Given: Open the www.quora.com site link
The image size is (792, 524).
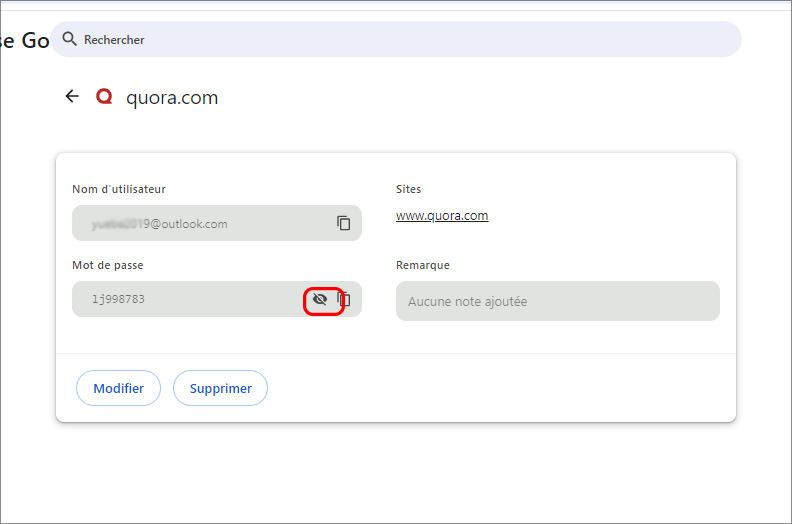Looking at the screenshot, I should [x=442, y=215].
